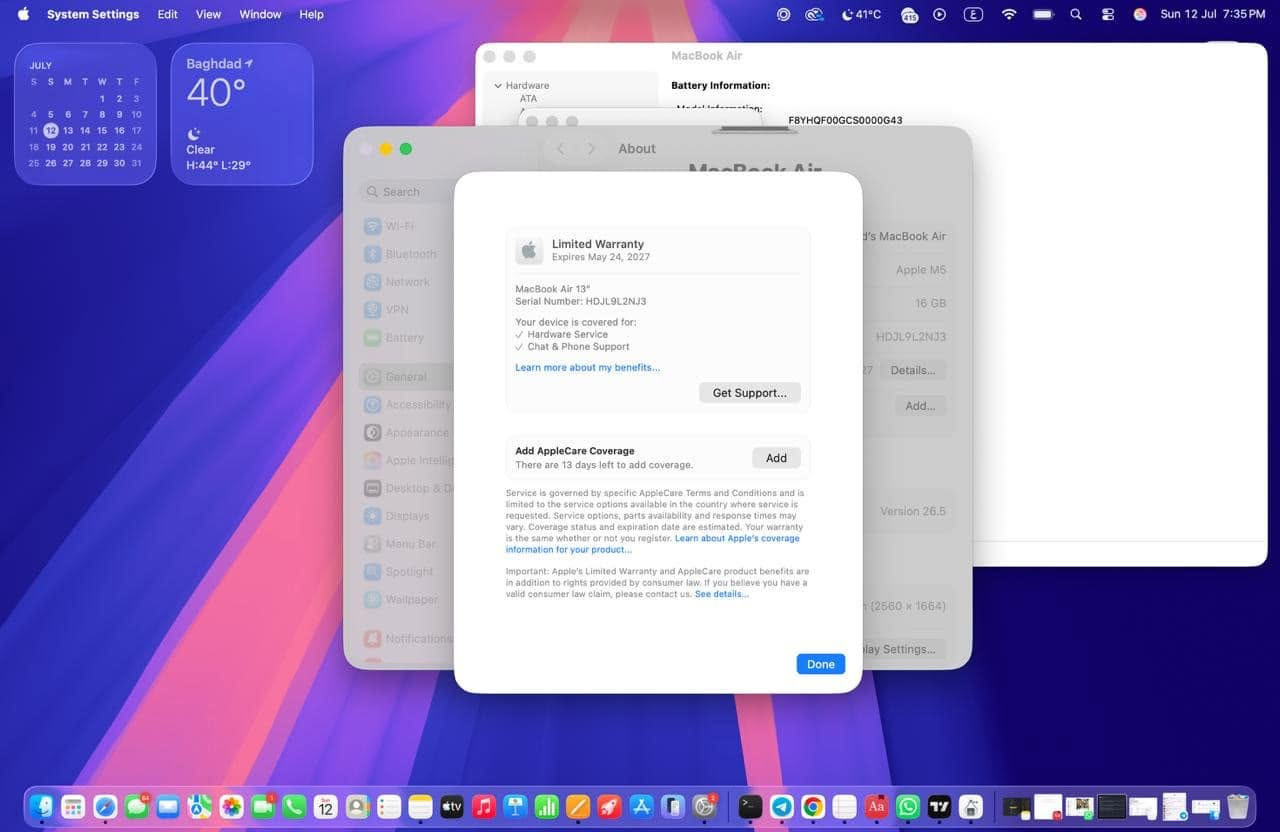
Task: Click the battery icon in the menu bar
Action: click(1043, 14)
